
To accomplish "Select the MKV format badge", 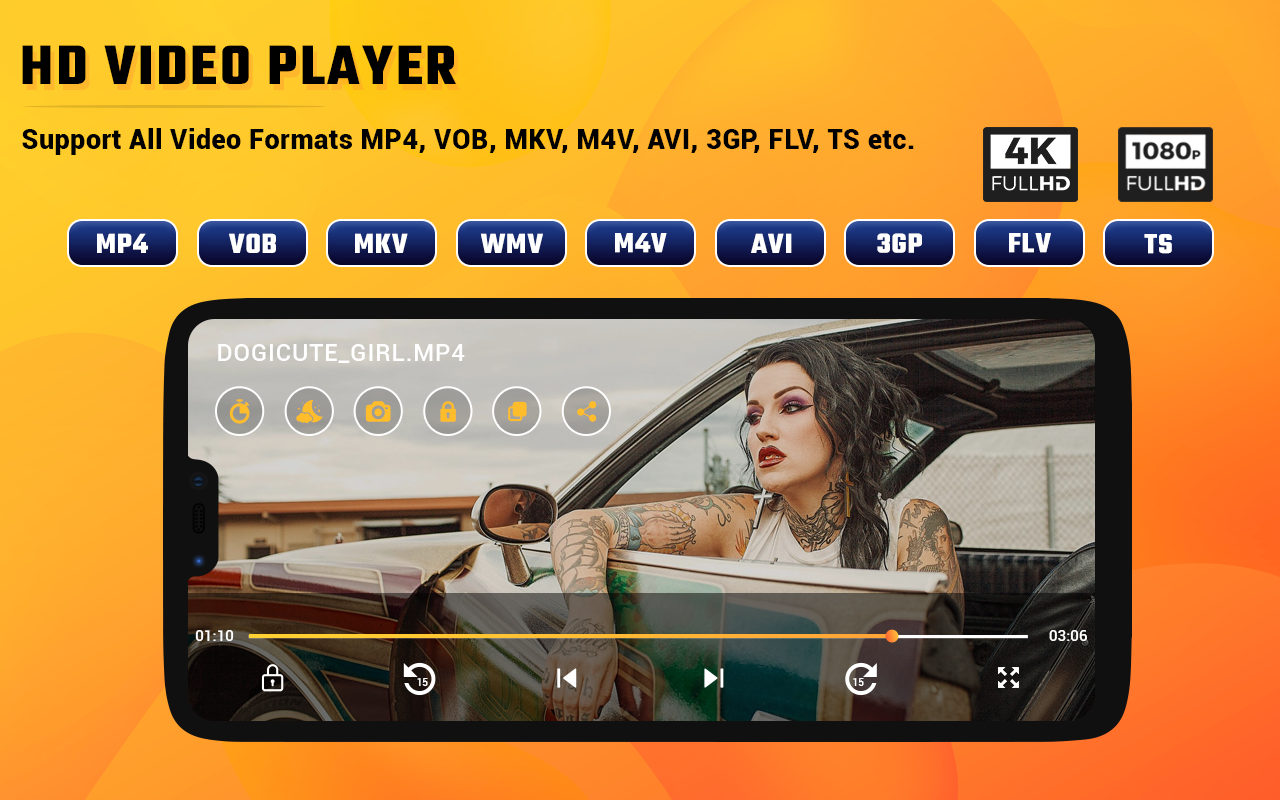I will click(381, 243).
